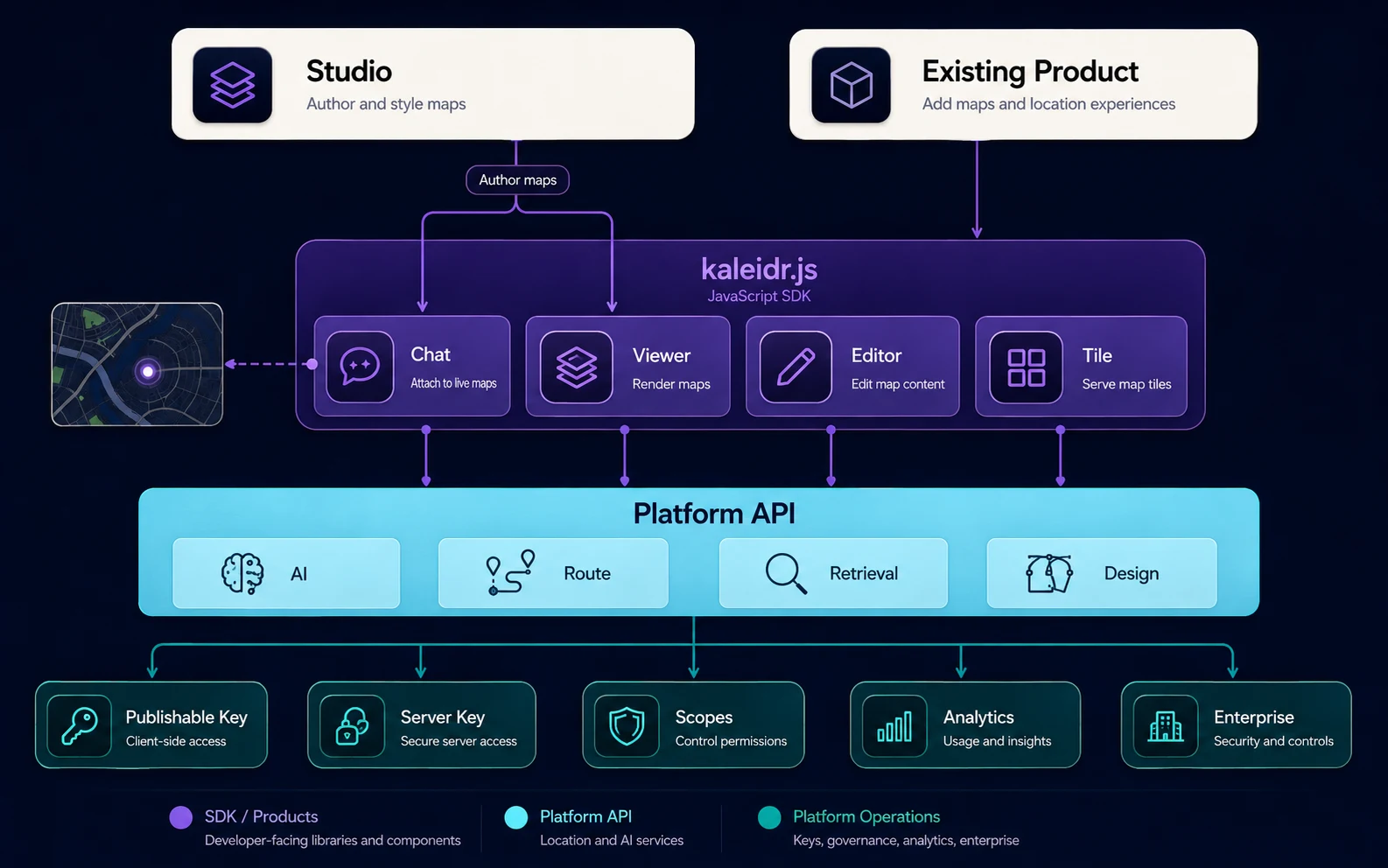The image size is (1388, 868).
Task: Click the "Security and controls" text
Action: (1273, 741)
